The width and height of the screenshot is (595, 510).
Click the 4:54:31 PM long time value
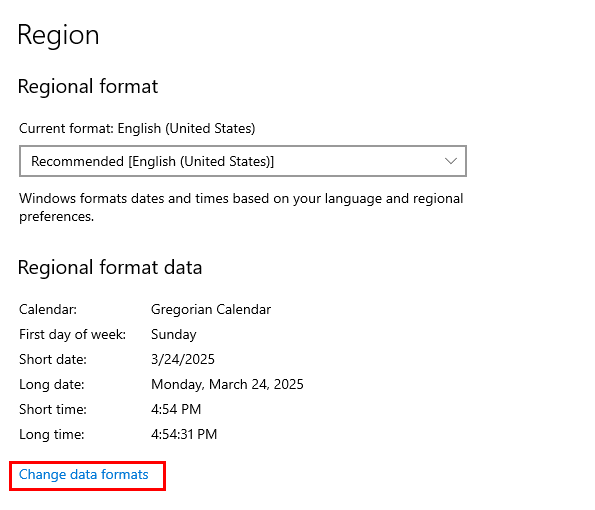pyautogui.click(x=184, y=434)
